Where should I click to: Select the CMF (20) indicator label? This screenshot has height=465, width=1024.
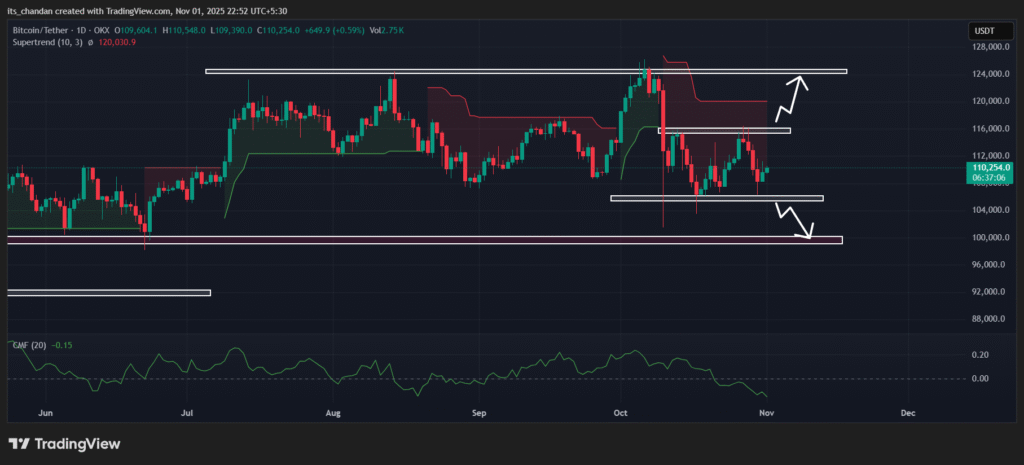coord(29,345)
